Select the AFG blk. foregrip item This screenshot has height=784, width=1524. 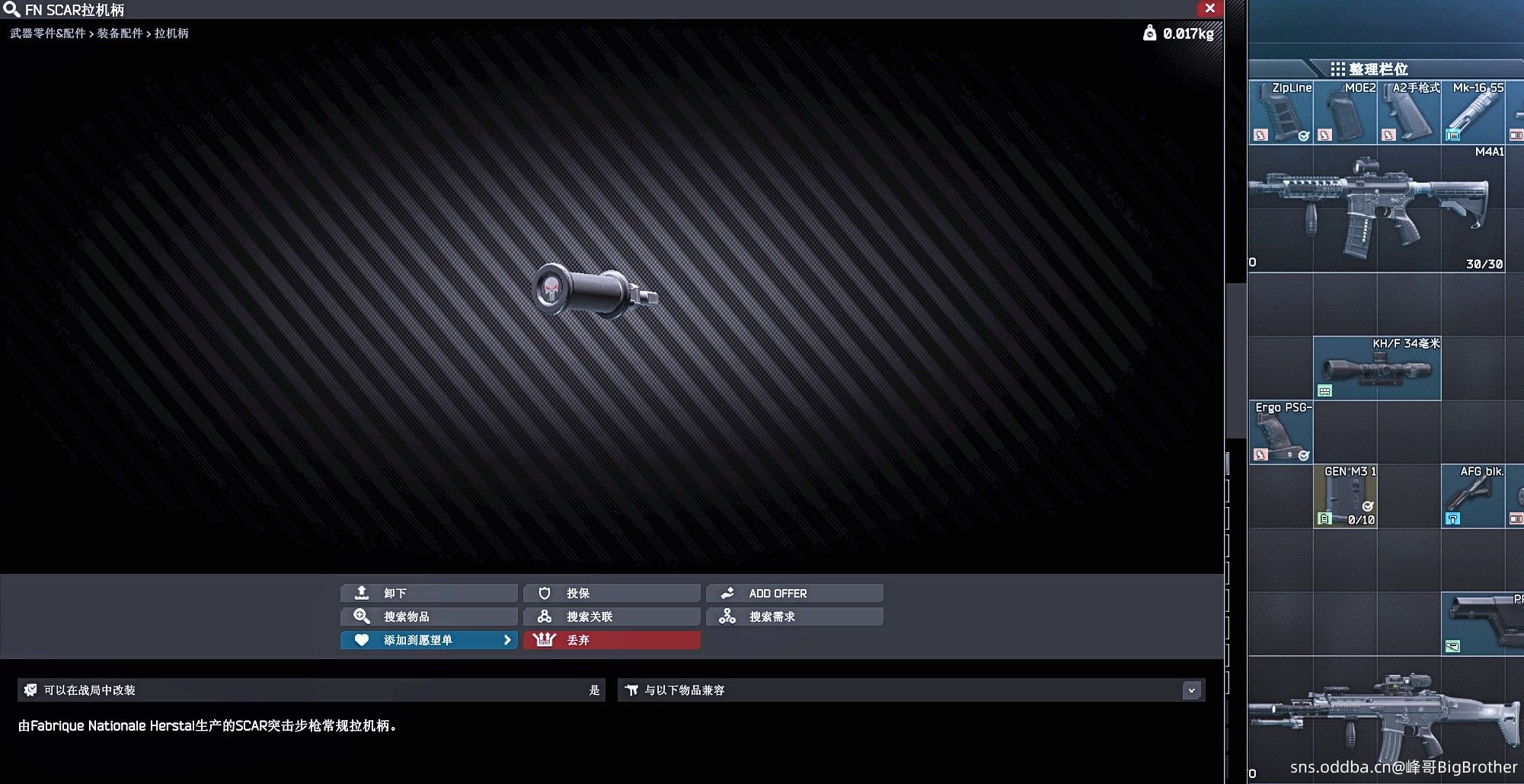(x=1473, y=496)
